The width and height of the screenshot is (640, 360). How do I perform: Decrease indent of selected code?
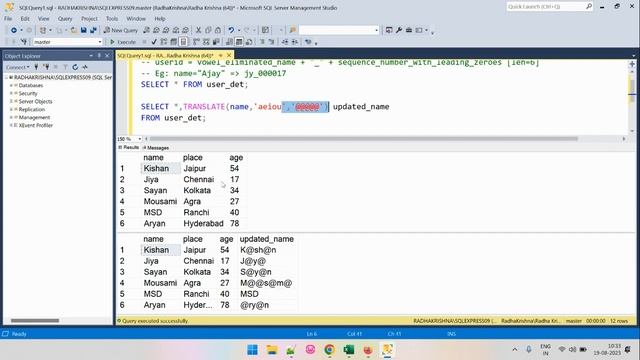(285, 42)
